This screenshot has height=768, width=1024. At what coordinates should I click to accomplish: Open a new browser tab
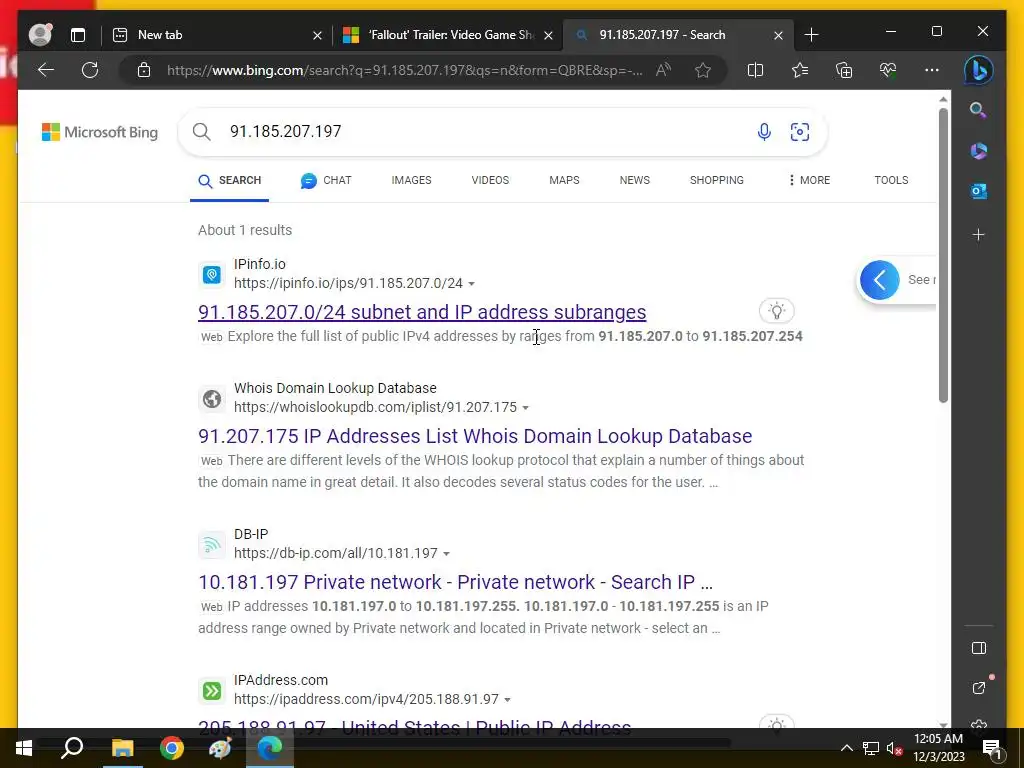[811, 35]
